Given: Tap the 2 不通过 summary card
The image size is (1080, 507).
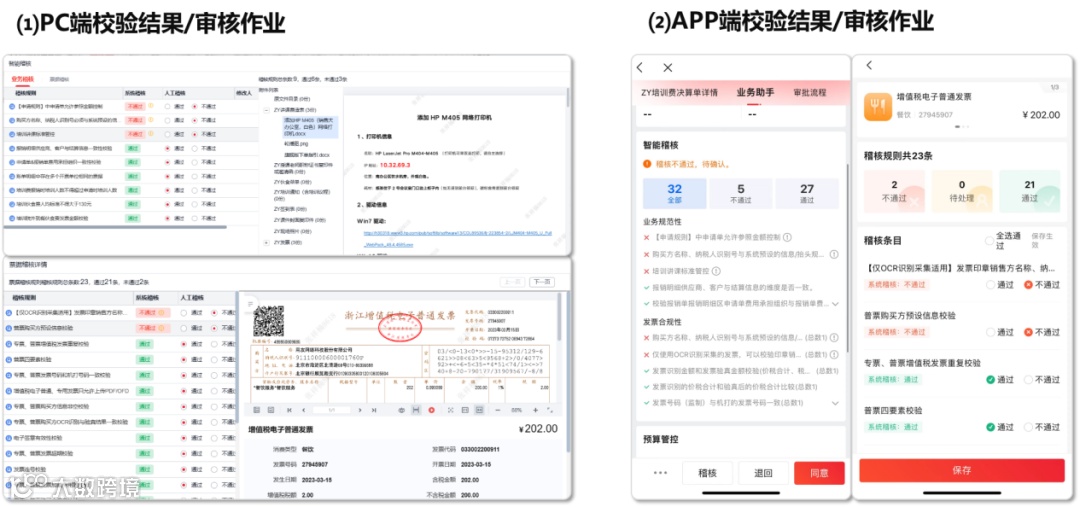Looking at the screenshot, I should 894,191.
